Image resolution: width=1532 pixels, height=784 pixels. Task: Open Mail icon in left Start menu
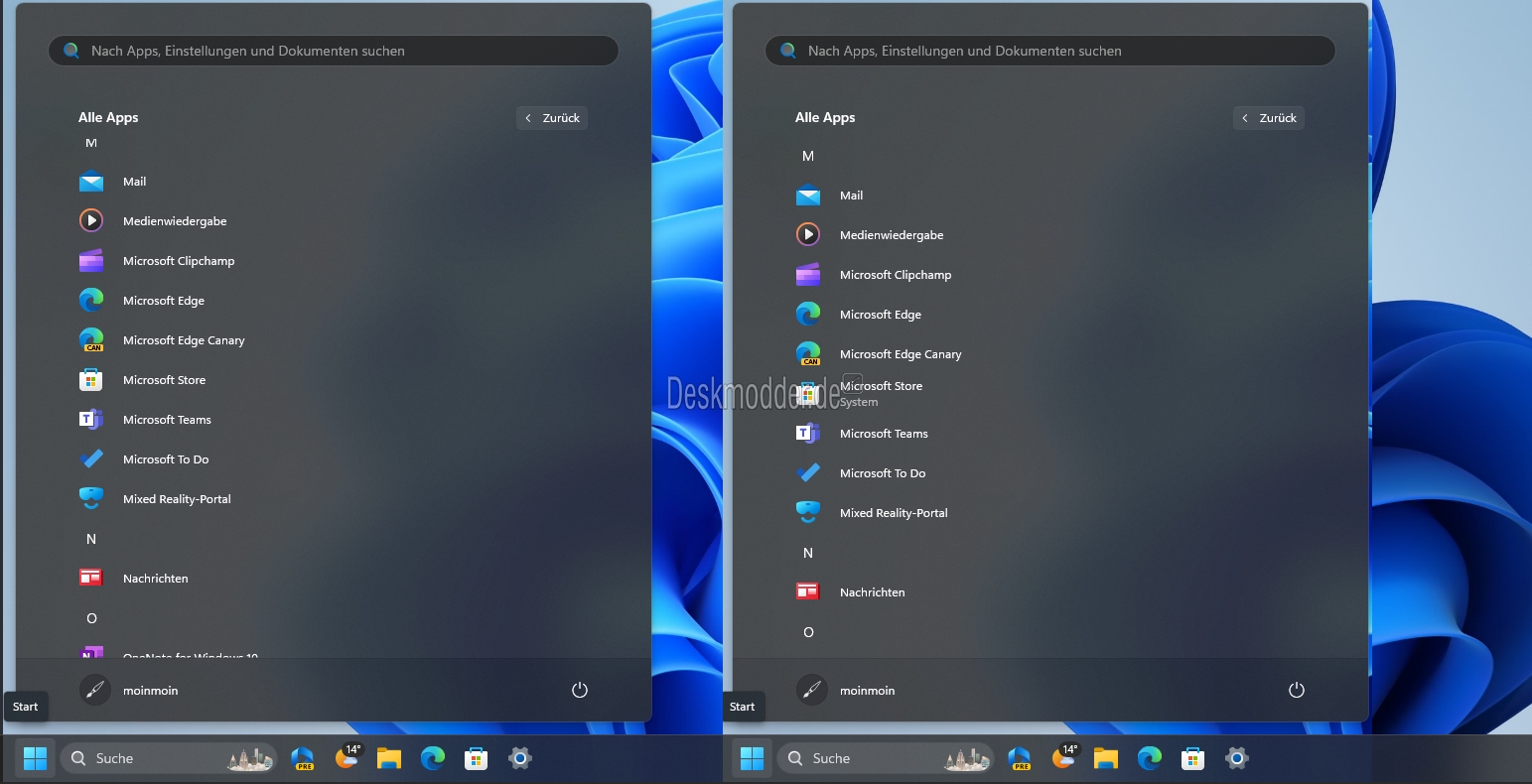click(x=91, y=182)
